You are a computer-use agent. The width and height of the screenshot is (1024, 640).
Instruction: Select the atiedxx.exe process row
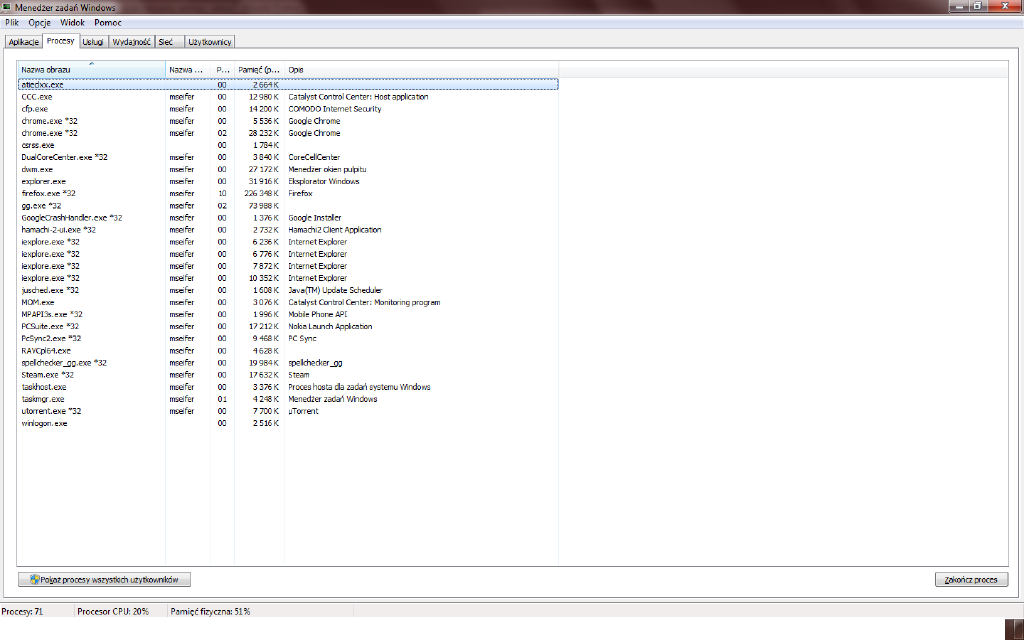point(288,85)
